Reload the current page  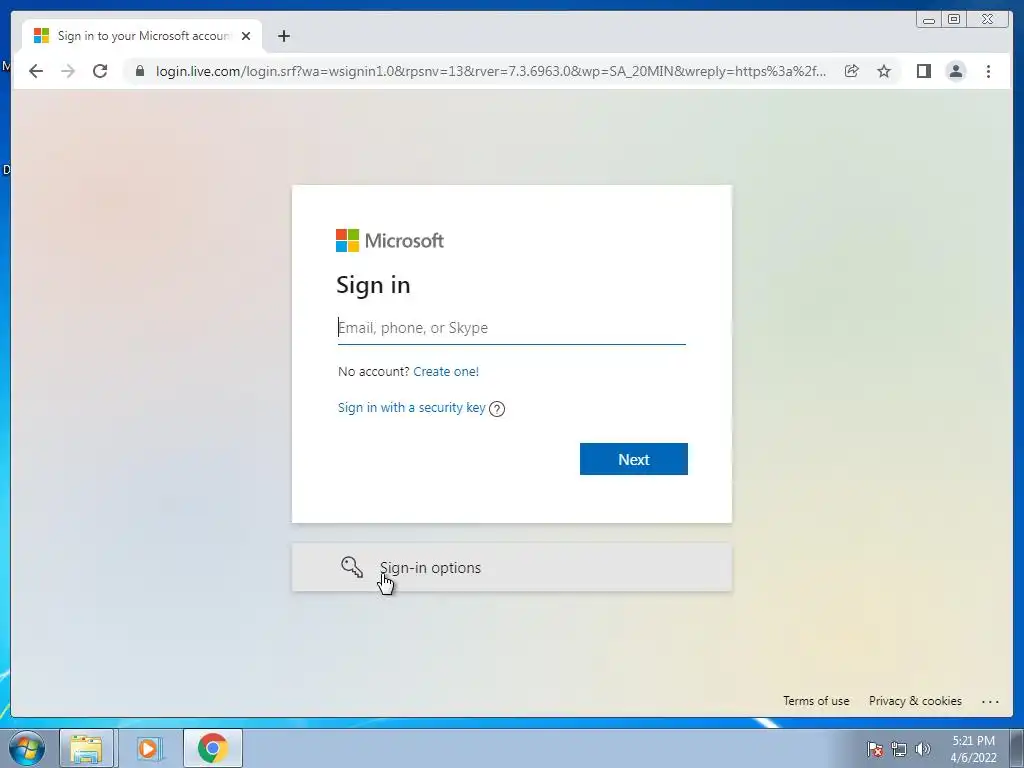(100, 71)
